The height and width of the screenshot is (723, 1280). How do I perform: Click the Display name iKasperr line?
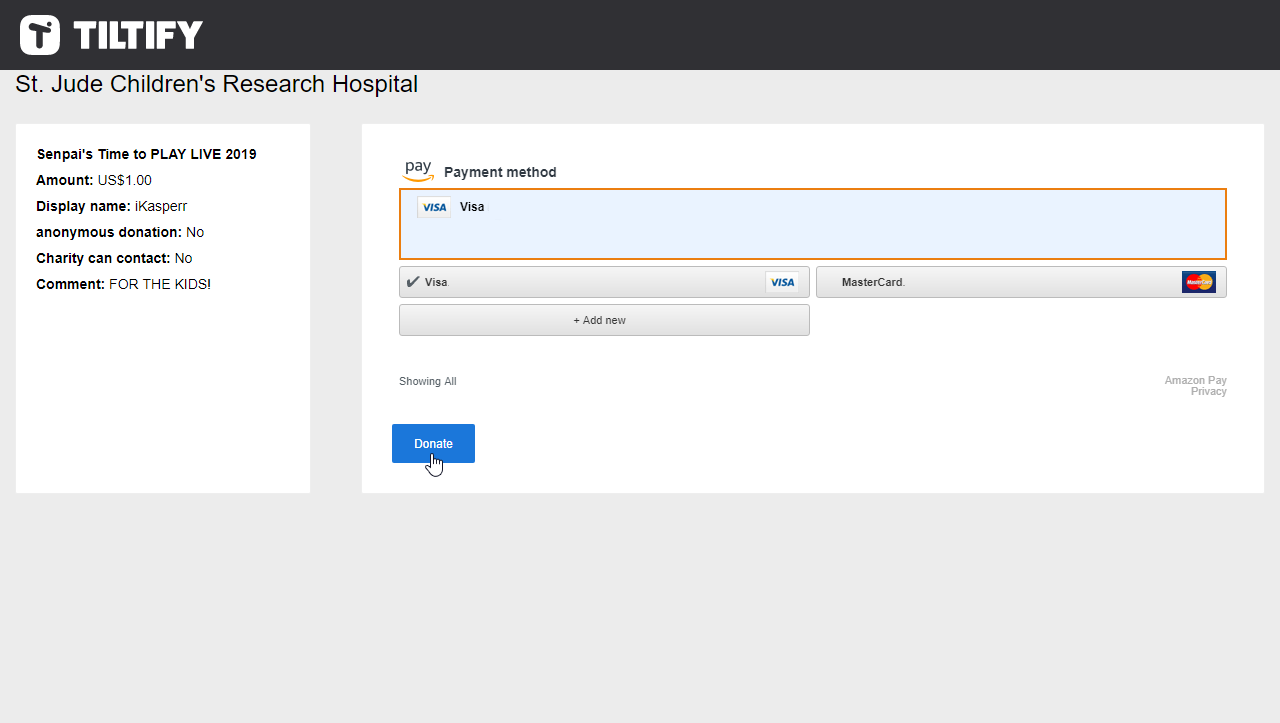(x=112, y=206)
